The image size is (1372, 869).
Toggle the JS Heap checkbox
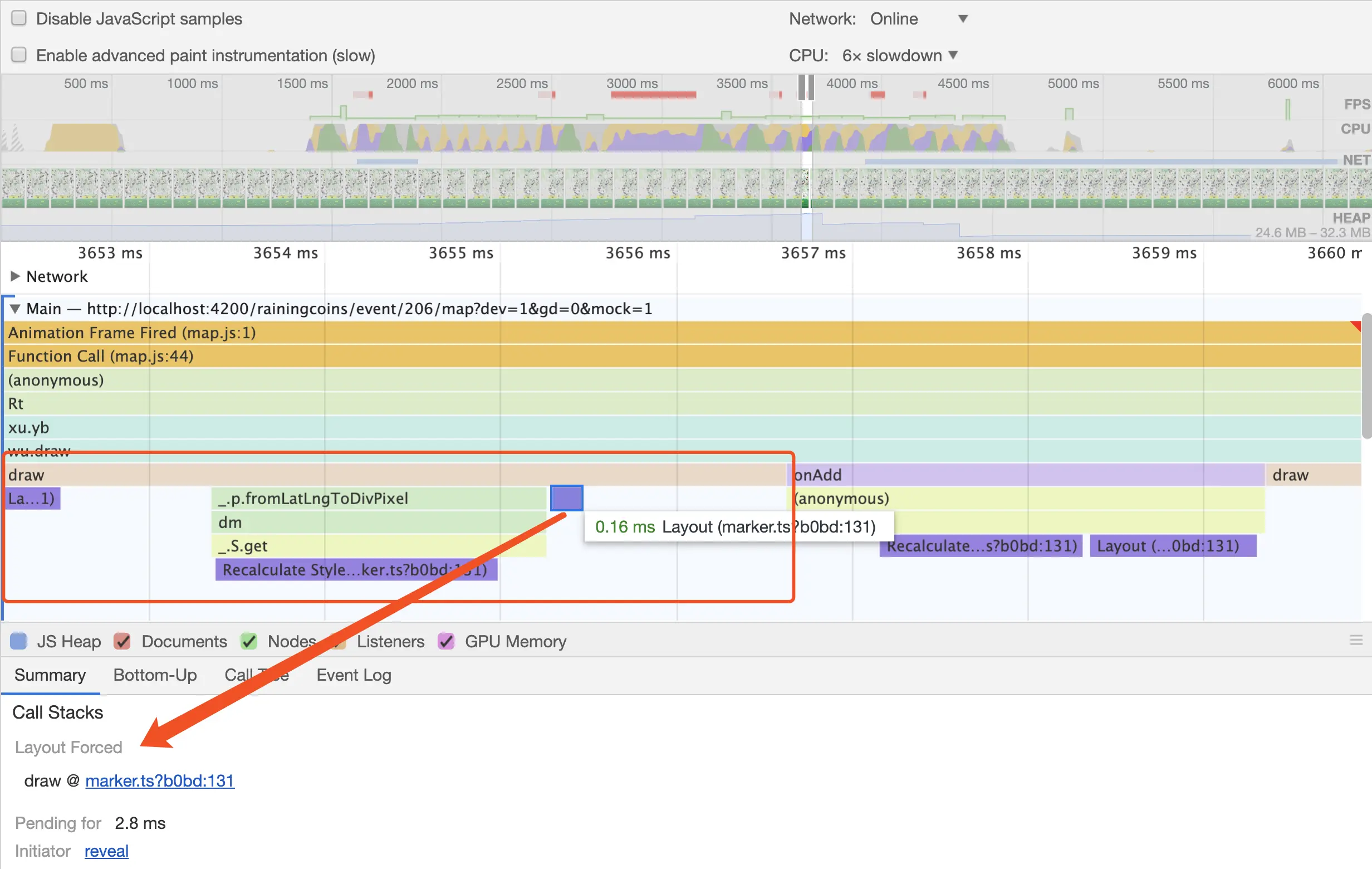tap(19, 641)
